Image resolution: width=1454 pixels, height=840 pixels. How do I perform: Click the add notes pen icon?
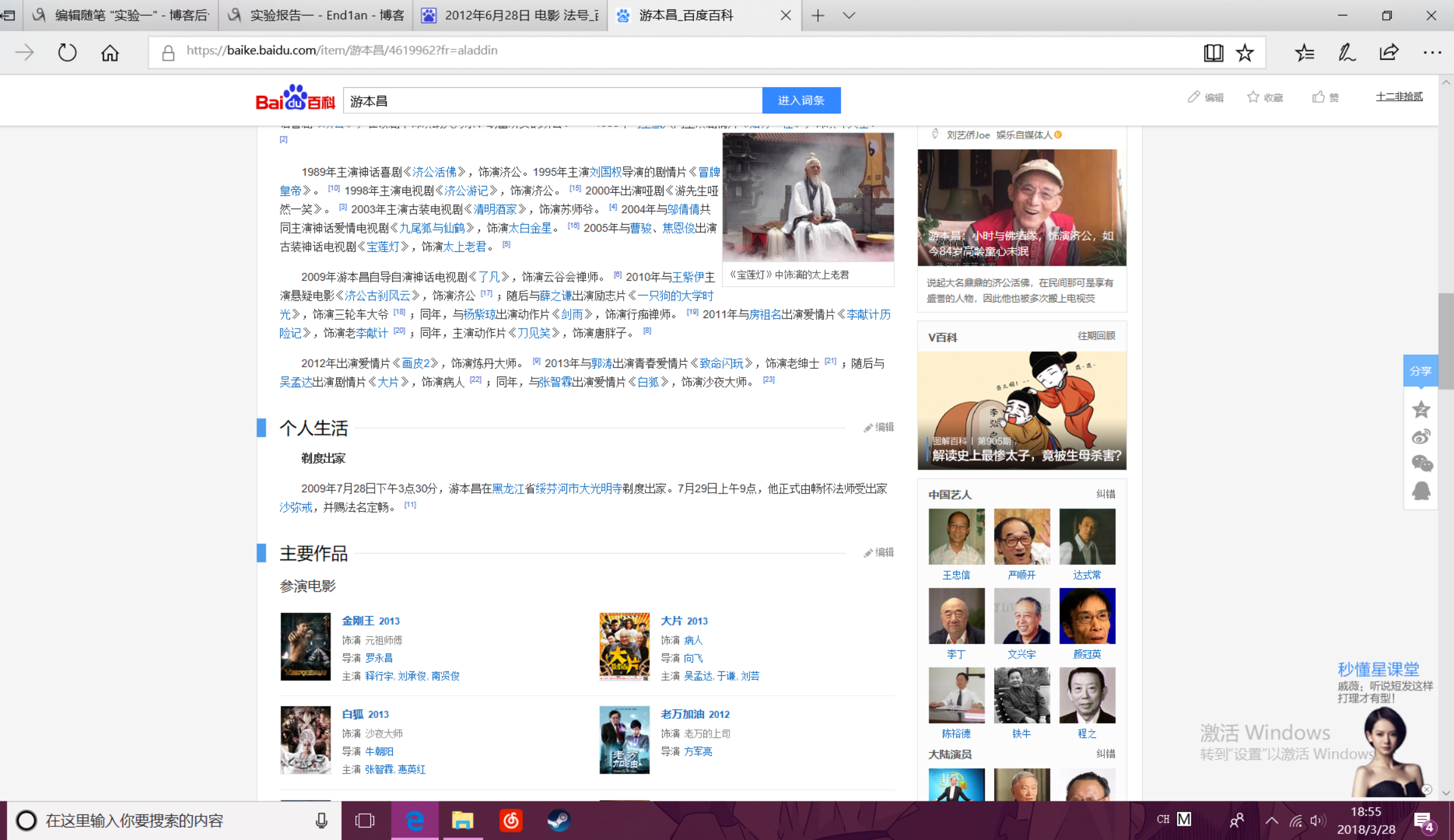click(1347, 53)
